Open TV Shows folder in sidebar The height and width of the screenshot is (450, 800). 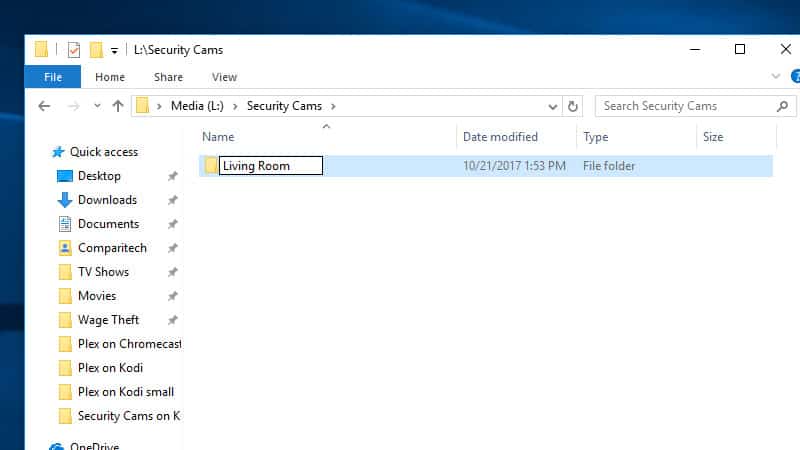coord(103,272)
